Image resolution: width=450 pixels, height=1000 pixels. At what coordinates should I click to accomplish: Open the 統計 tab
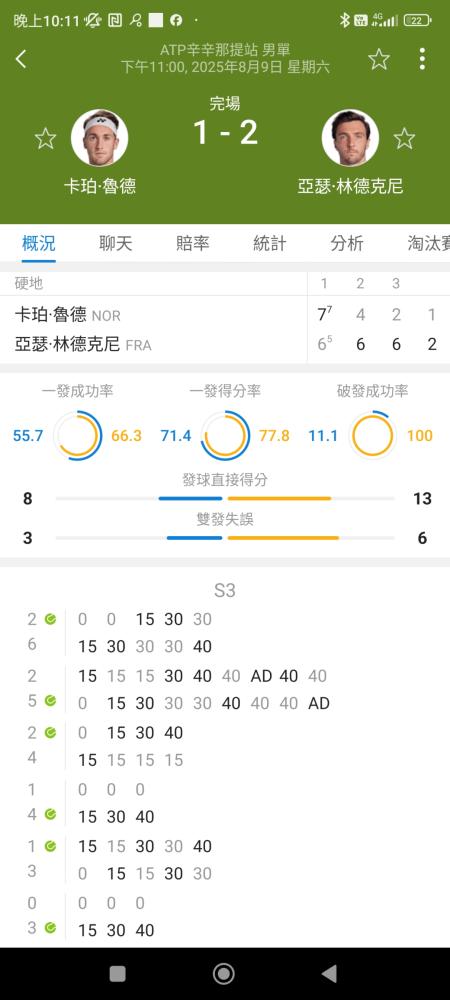(x=270, y=243)
